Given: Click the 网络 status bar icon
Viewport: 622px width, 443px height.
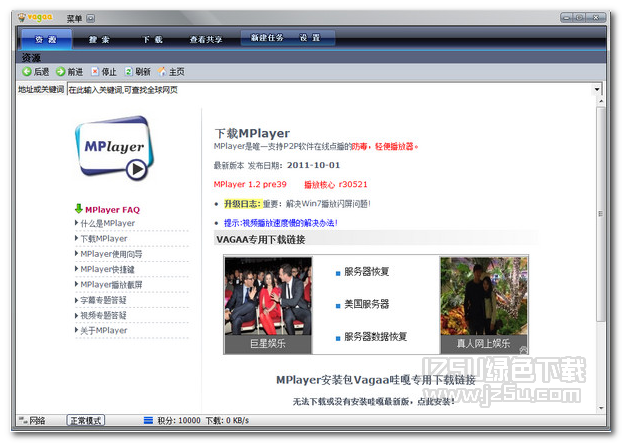Looking at the screenshot, I should pyautogui.click(x=23, y=420).
